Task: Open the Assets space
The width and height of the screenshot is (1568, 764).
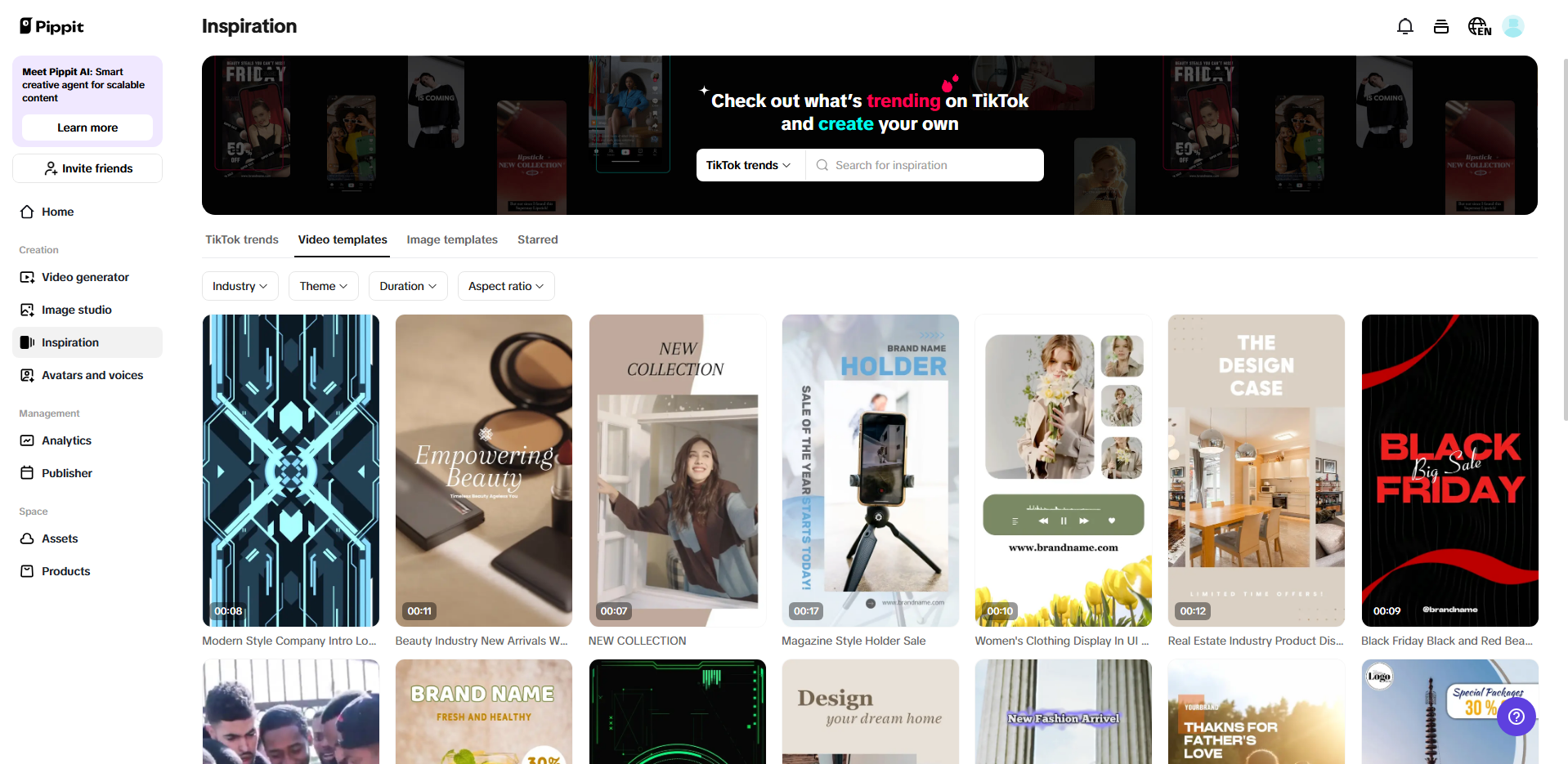Action: (x=87, y=538)
